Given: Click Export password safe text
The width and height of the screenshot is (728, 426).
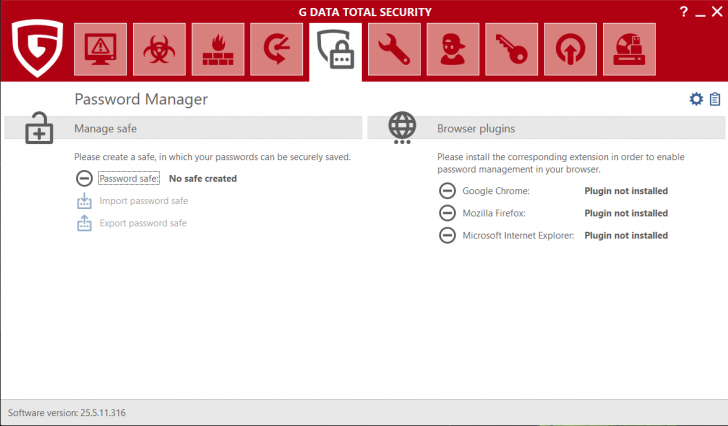Looking at the screenshot, I should [x=143, y=223].
